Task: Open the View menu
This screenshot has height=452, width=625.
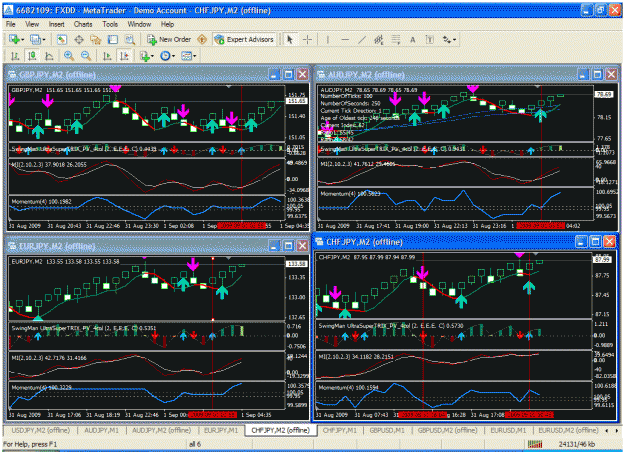Action: tap(32, 24)
